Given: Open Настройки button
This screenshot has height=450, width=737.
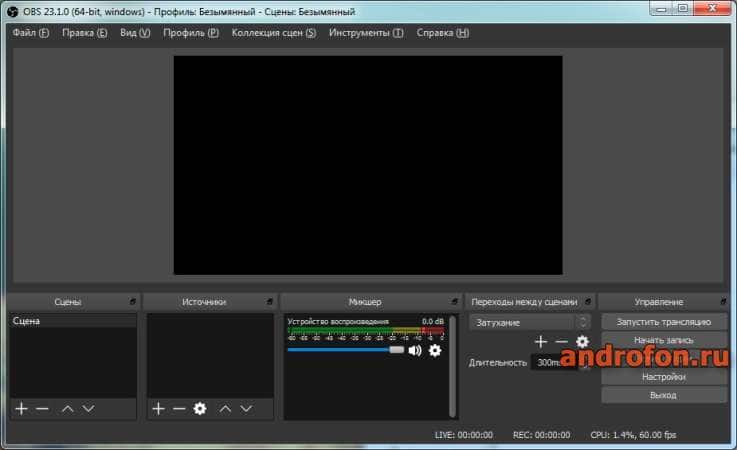Looking at the screenshot, I should [664, 377].
